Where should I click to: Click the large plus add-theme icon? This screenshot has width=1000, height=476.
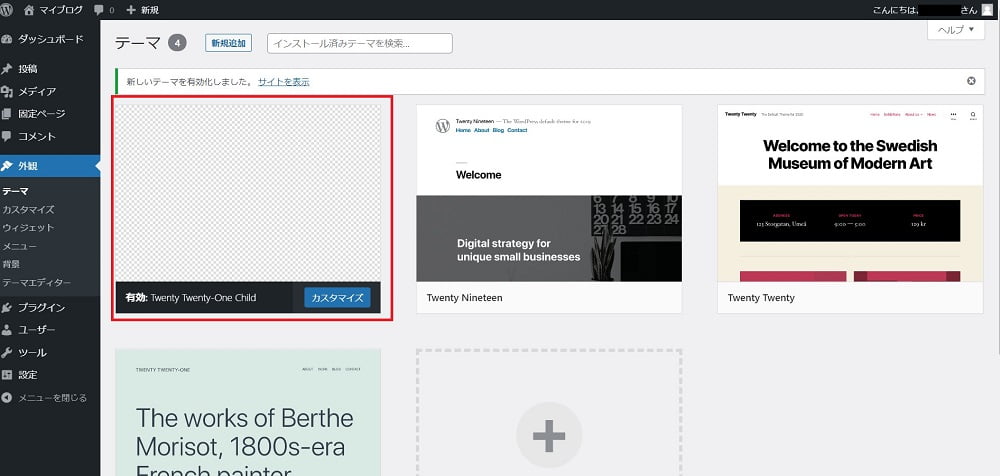[x=549, y=435]
